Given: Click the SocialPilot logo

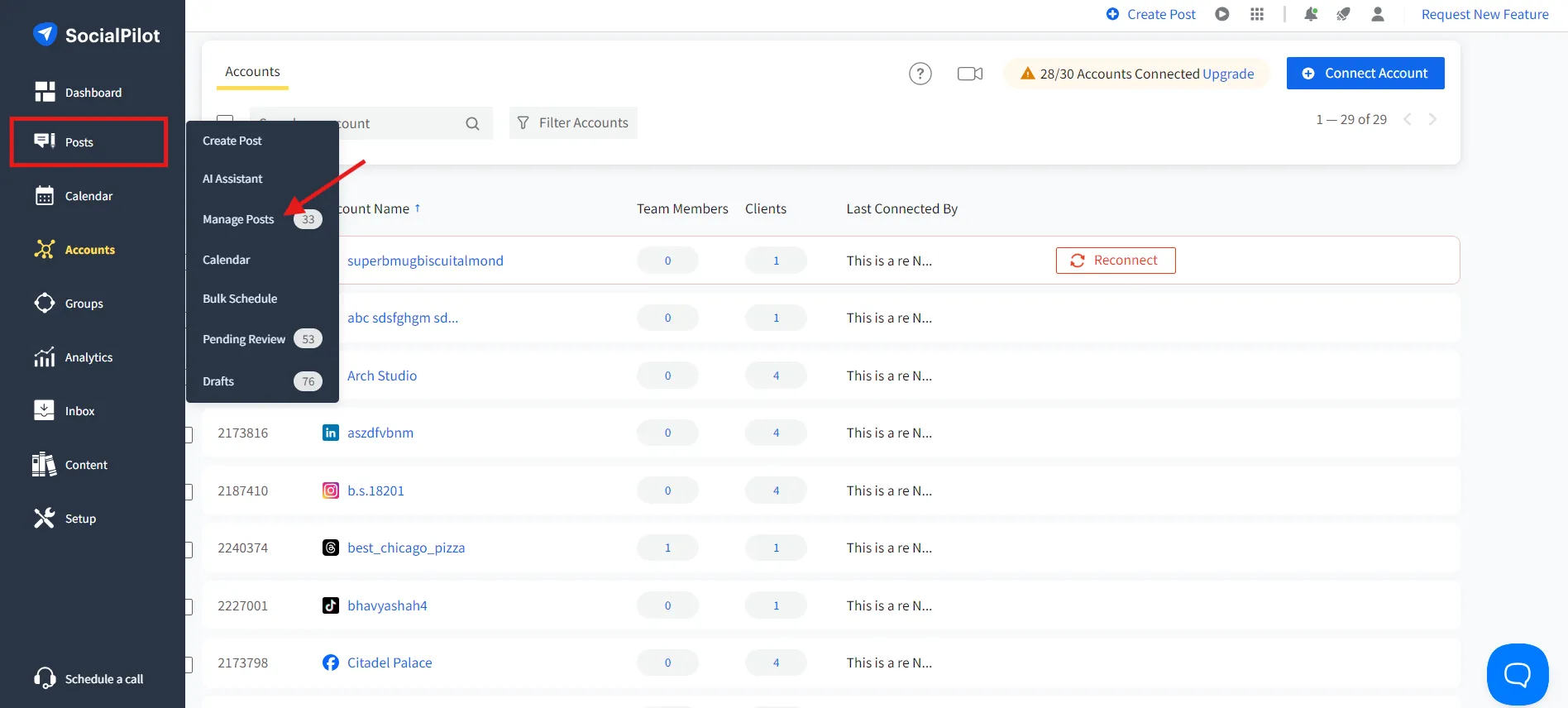Looking at the screenshot, I should tap(96, 35).
